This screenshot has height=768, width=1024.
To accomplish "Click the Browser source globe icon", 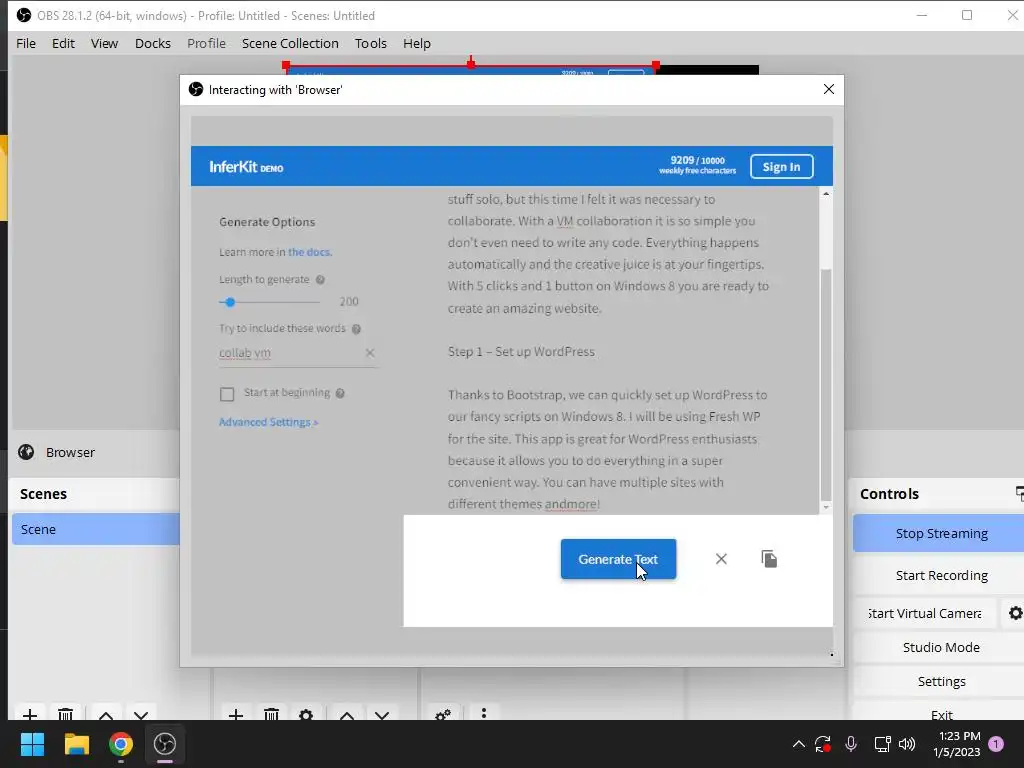I will click(x=26, y=452).
